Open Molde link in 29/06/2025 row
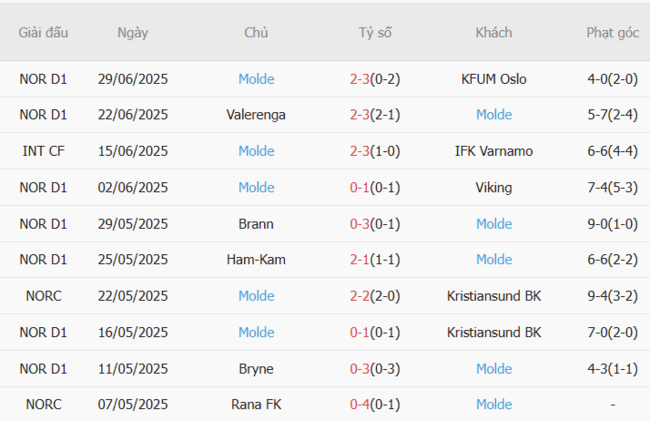The width and height of the screenshot is (650, 421). point(256,79)
